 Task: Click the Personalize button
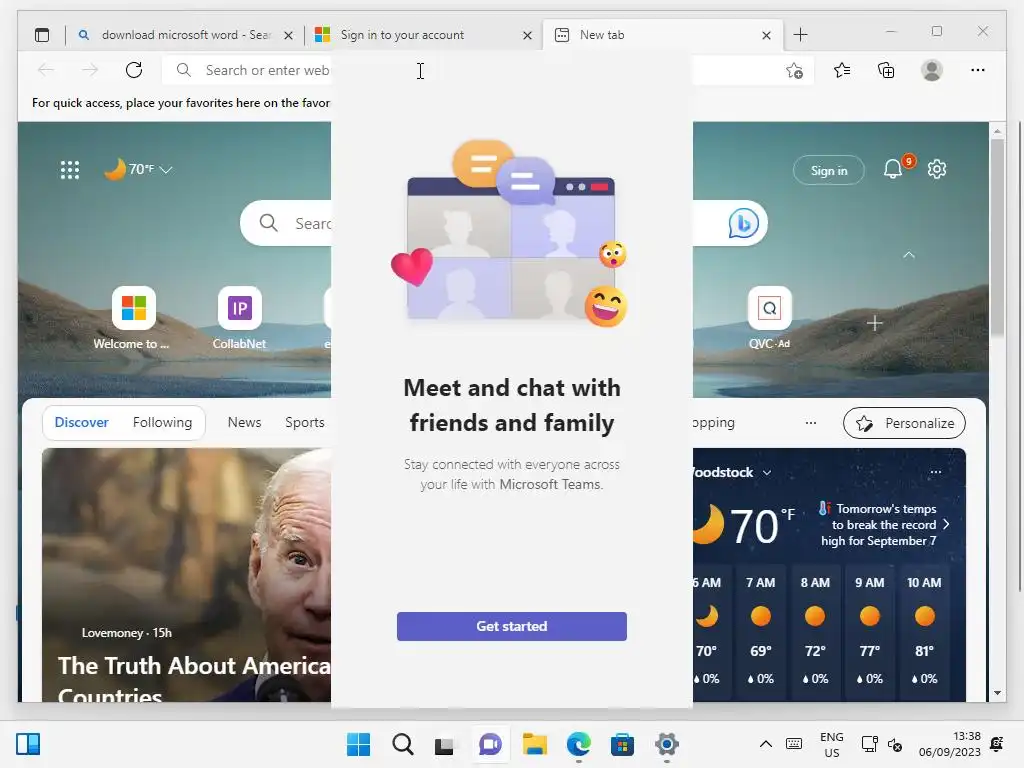(x=904, y=423)
